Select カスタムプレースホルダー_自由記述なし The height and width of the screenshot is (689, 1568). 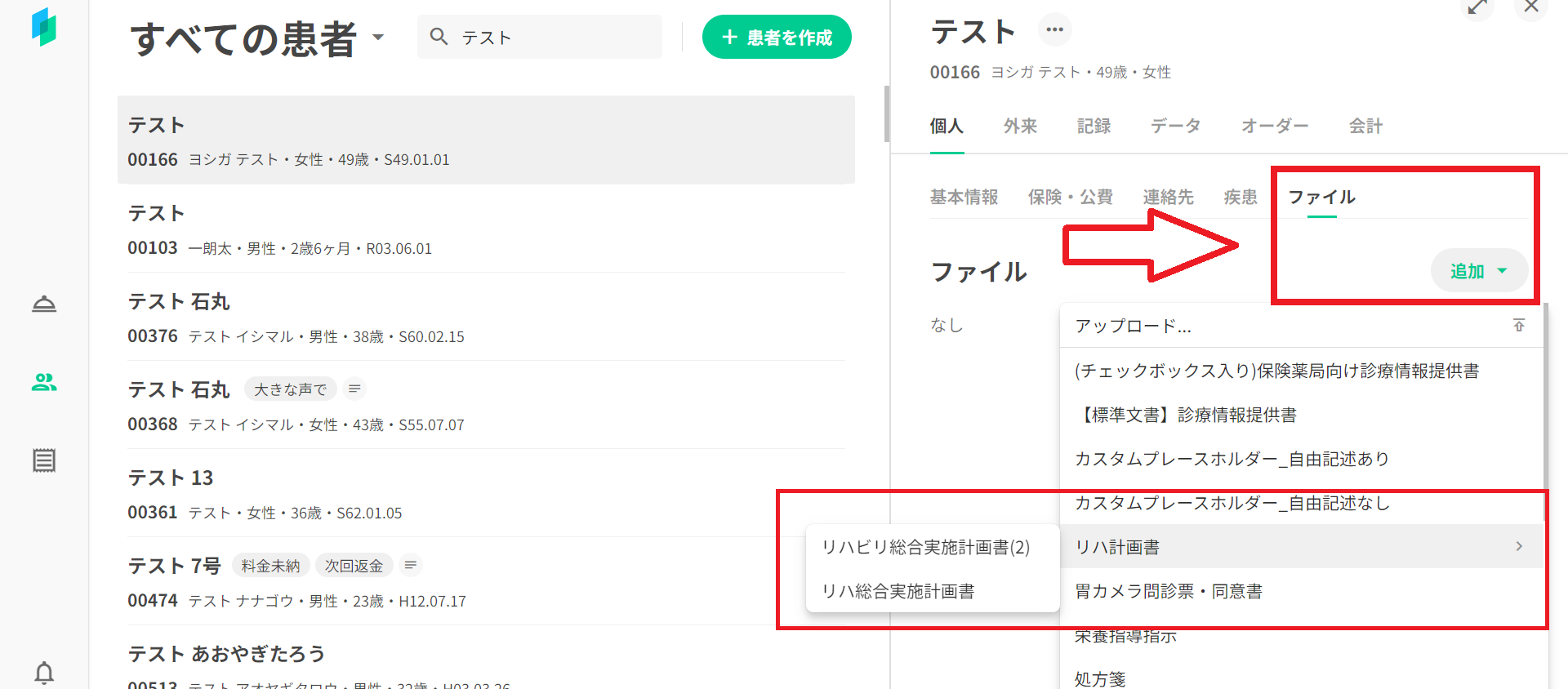pos(1302,503)
